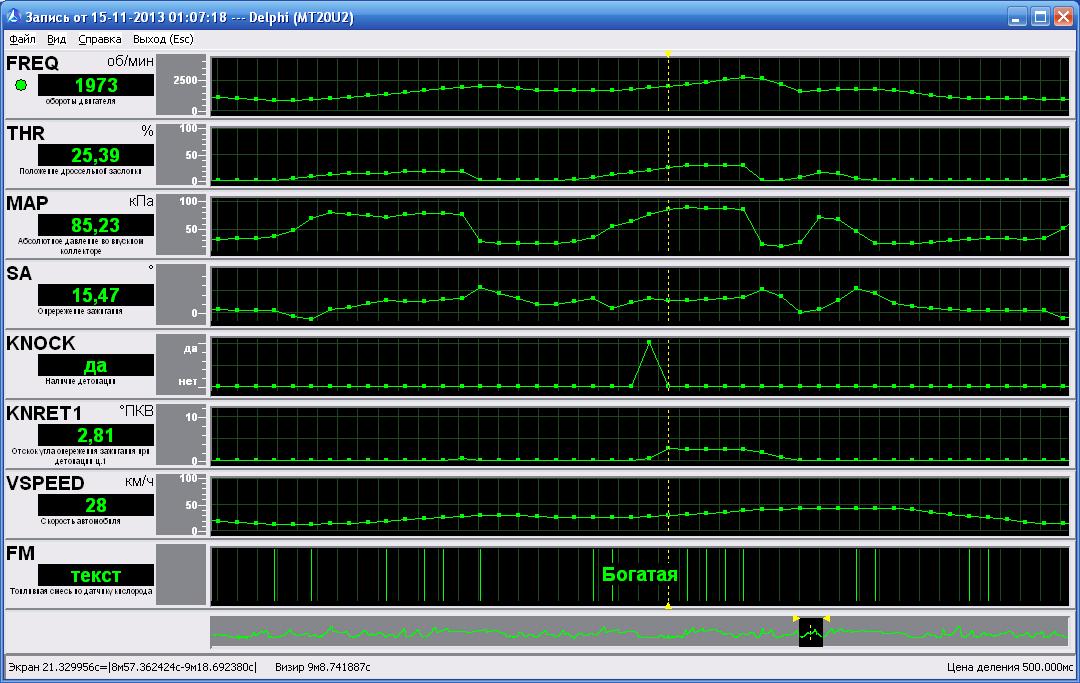Click the KNRET1 value 2,81
The image size is (1080, 683).
pyautogui.click(x=96, y=435)
